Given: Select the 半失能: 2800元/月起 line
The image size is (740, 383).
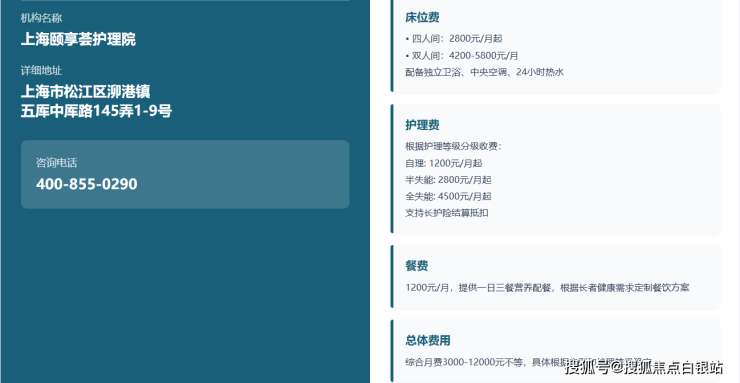Looking at the screenshot, I should tap(448, 180).
